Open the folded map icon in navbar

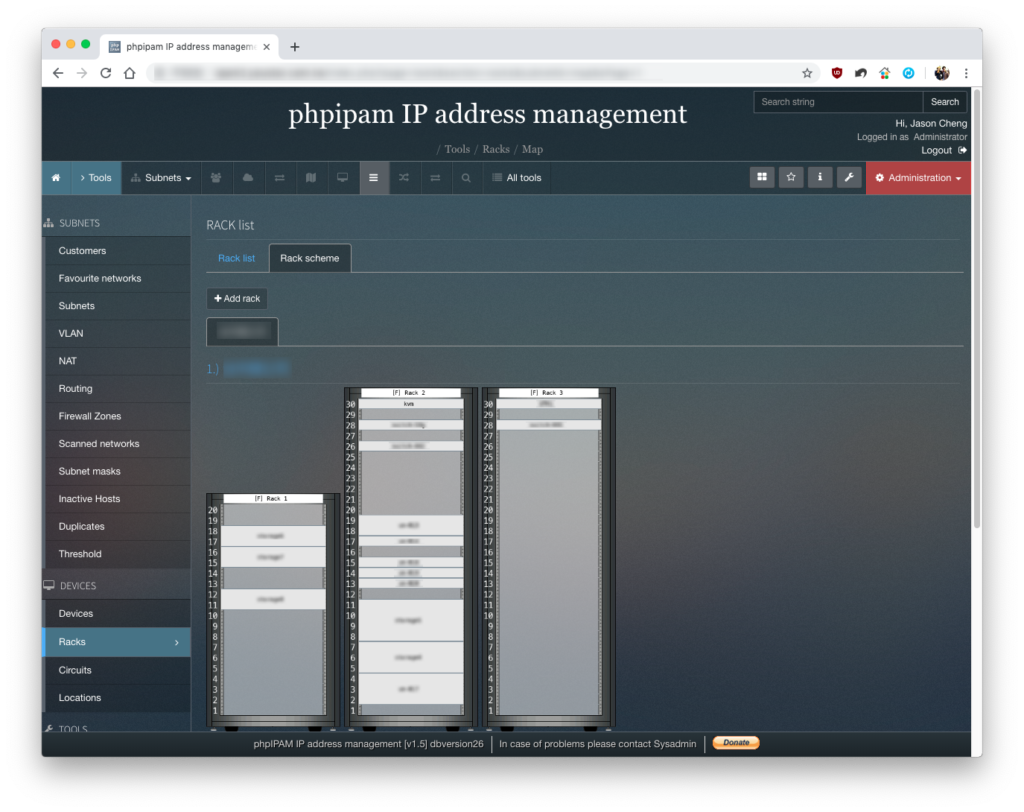[311, 178]
